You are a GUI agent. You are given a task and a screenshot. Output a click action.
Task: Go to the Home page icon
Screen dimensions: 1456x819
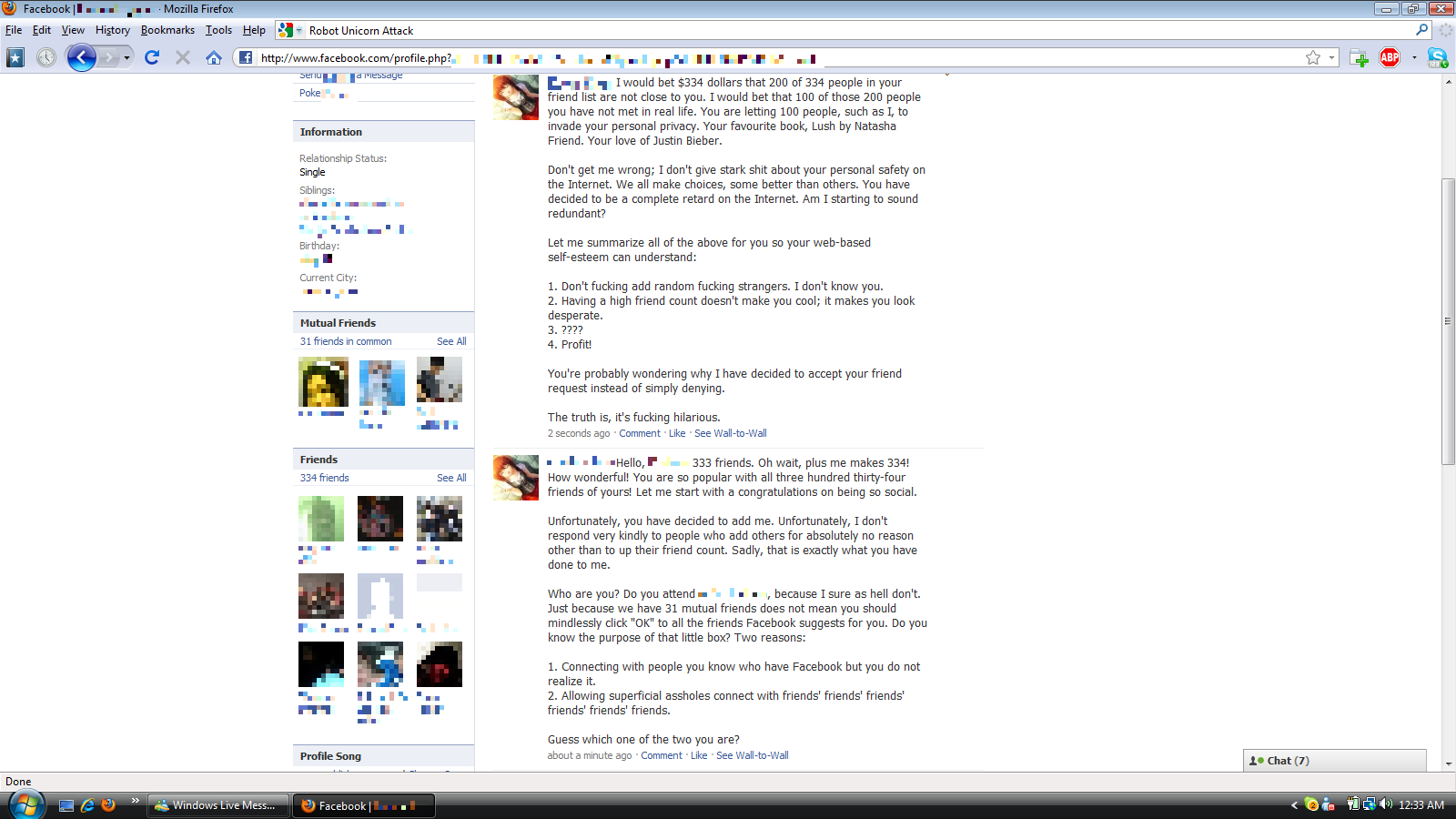tap(214, 57)
